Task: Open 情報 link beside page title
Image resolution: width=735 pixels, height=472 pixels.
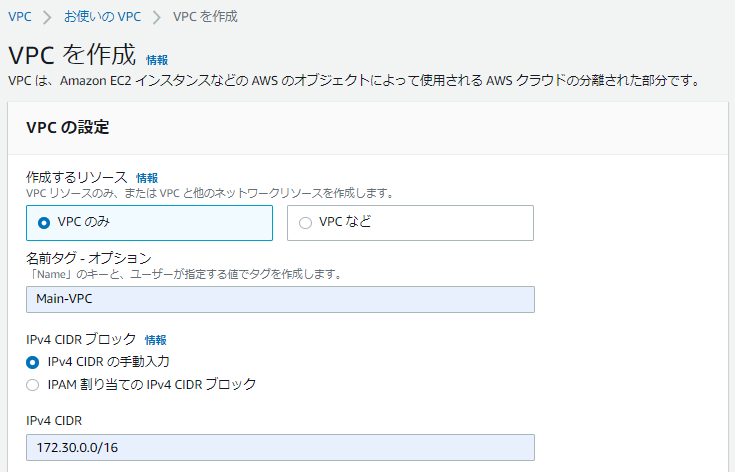Action: (157, 60)
